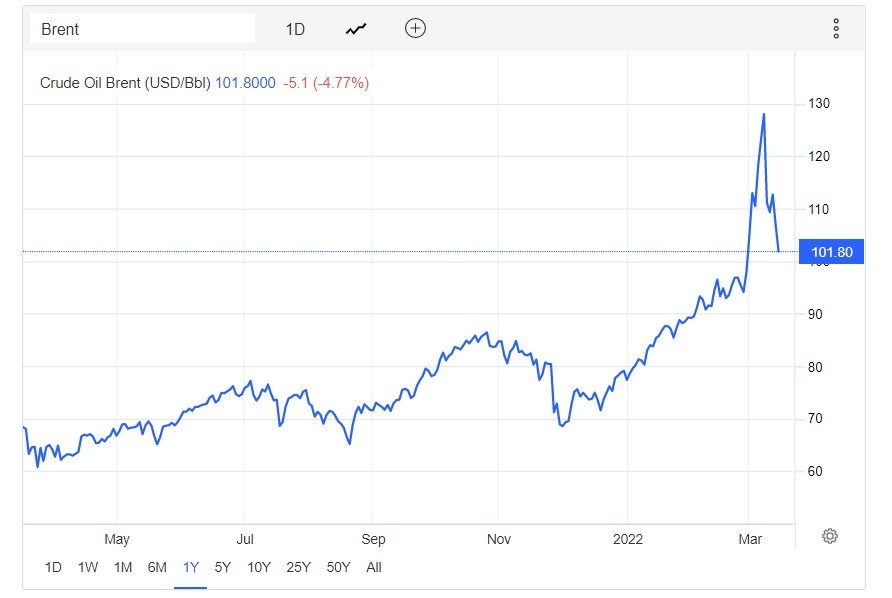Show All historical data range

point(374,567)
